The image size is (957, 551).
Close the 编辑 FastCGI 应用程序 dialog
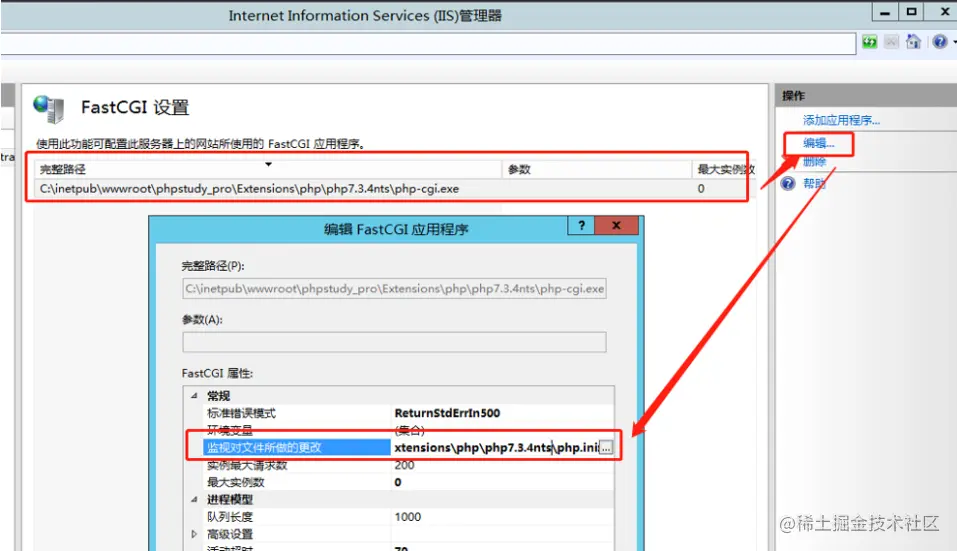point(616,225)
